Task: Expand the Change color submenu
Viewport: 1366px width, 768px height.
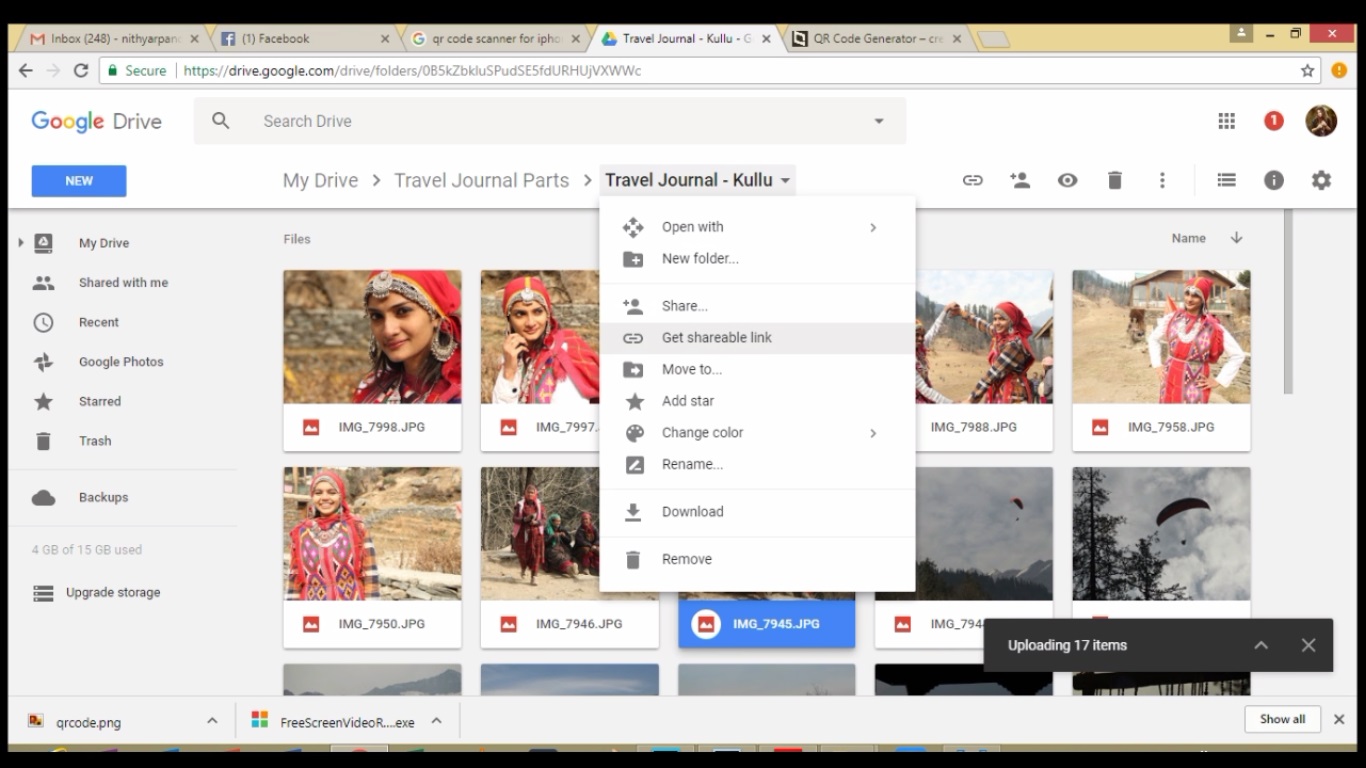Action: (x=757, y=433)
